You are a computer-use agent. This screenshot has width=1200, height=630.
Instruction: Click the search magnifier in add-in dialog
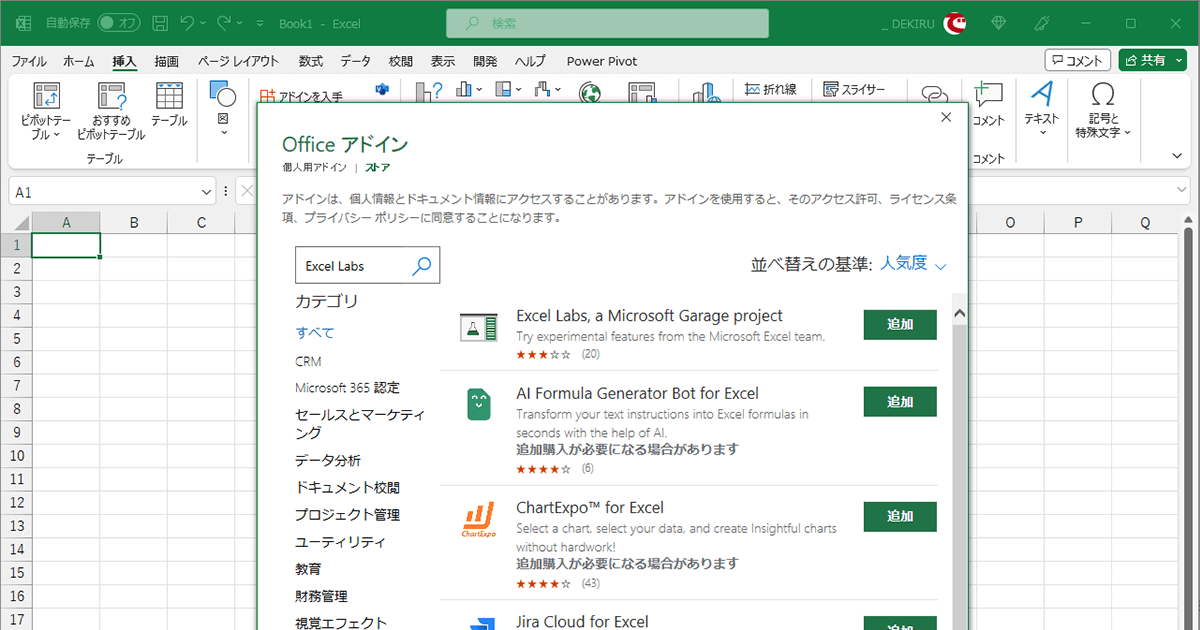(x=422, y=265)
